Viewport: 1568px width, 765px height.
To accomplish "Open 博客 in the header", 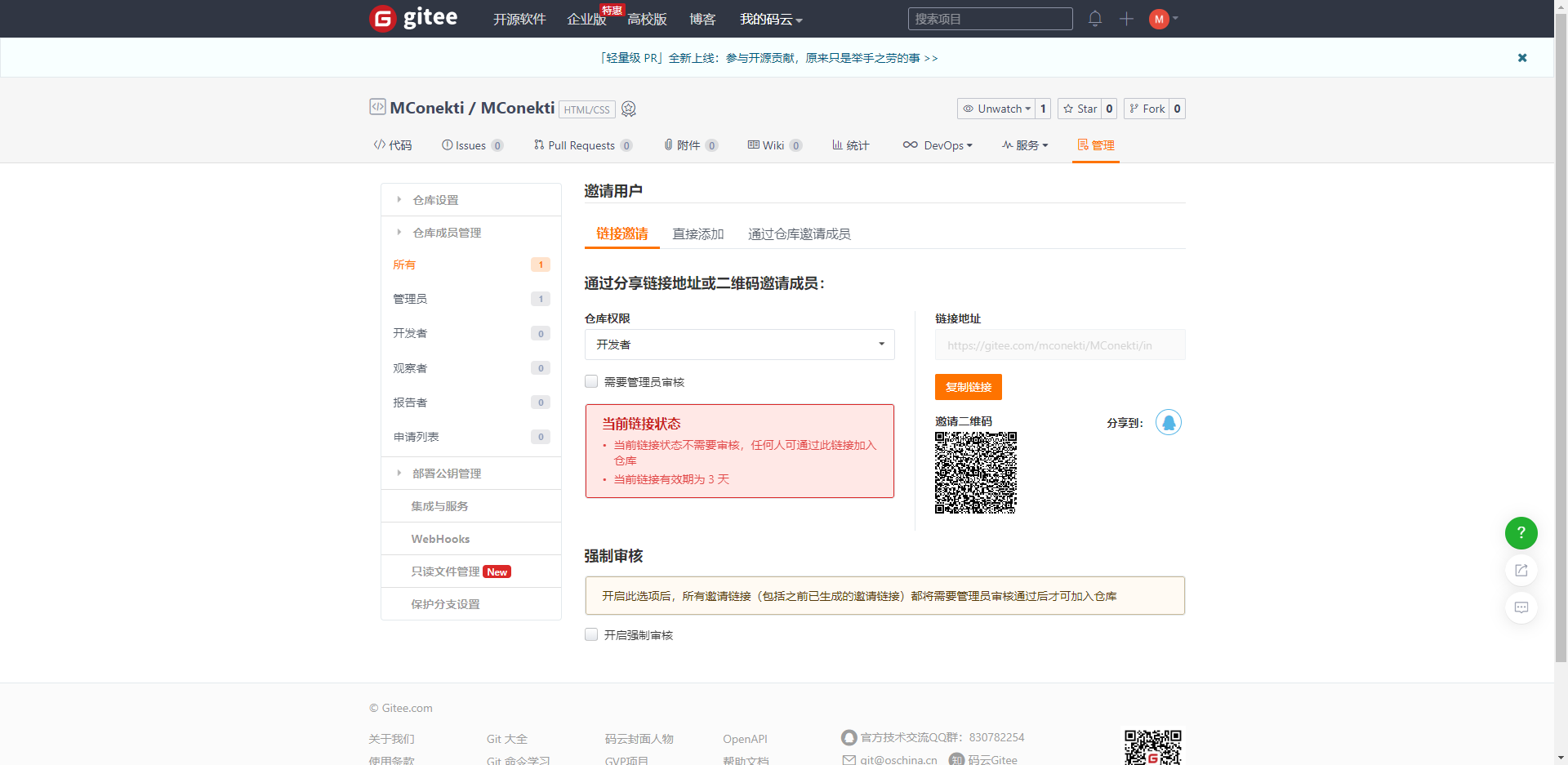I will coord(702,20).
